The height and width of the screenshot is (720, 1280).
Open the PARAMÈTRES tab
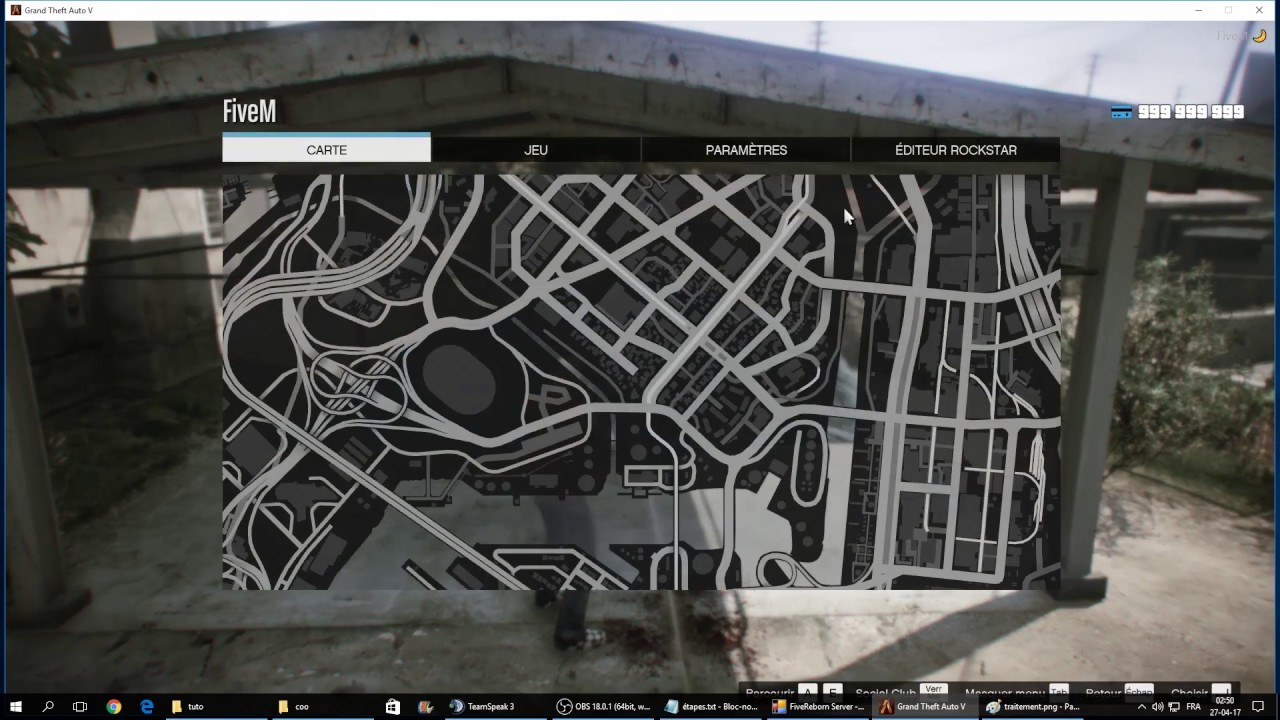coord(746,149)
